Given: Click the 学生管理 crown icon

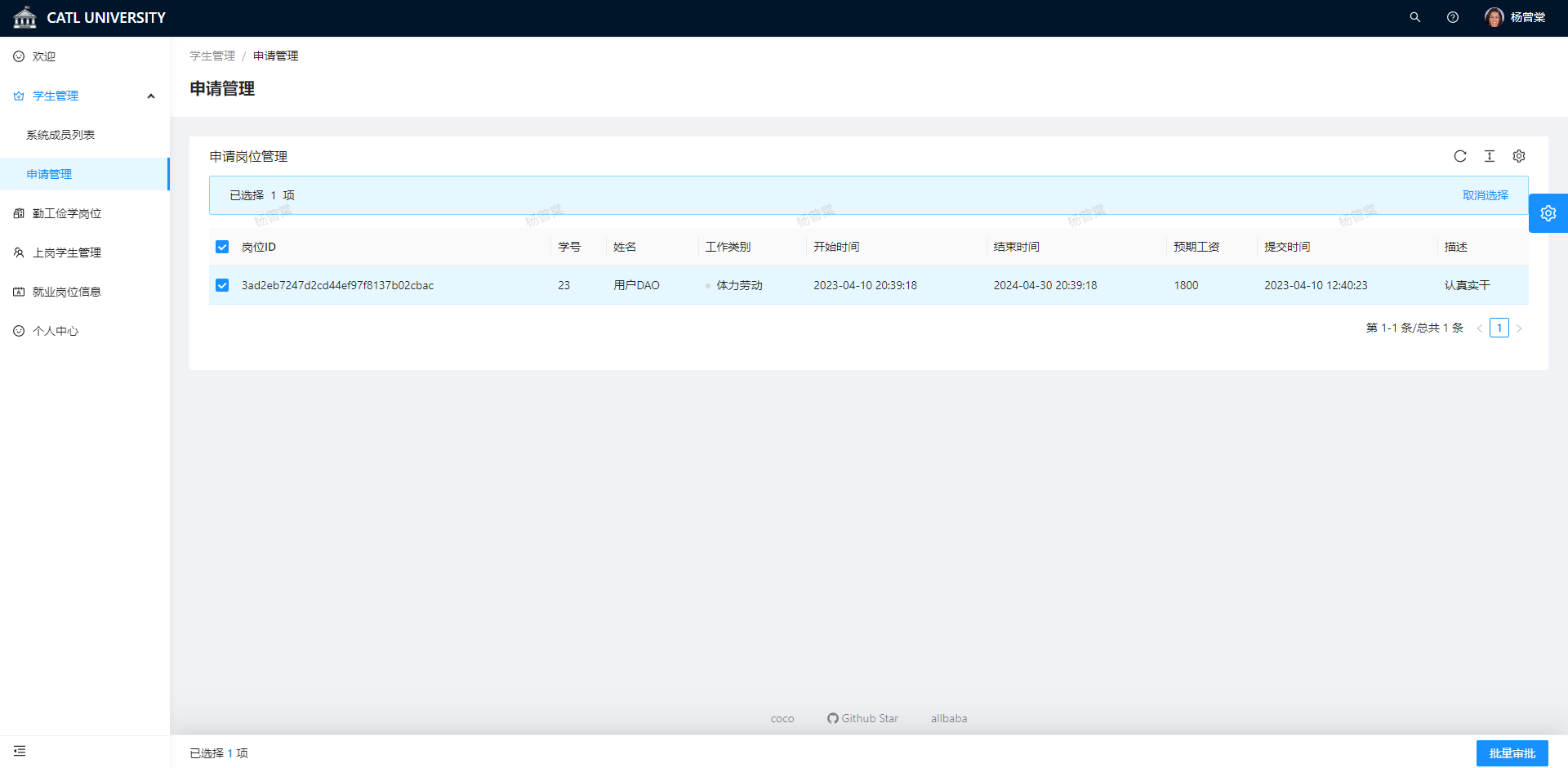Looking at the screenshot, I should pos(19,96).
